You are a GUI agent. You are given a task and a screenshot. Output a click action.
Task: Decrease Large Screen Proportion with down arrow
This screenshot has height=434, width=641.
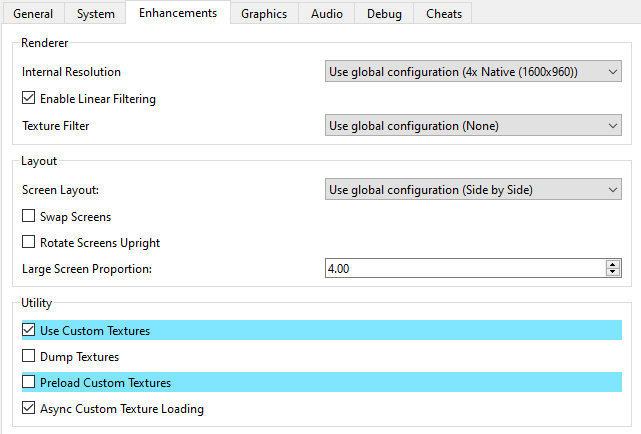[612, 272]
